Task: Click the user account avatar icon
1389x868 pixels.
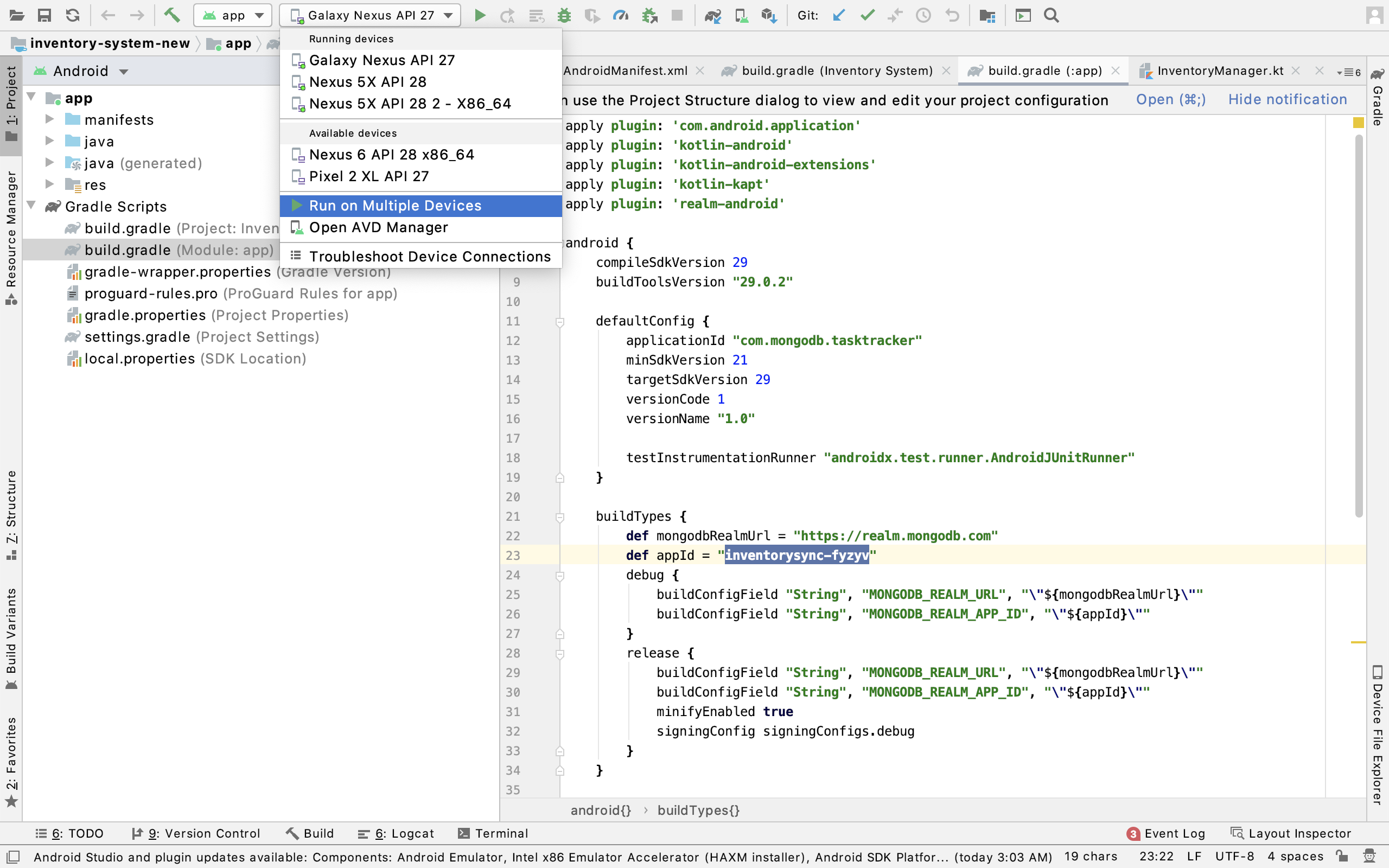Action: [1375, 16]
